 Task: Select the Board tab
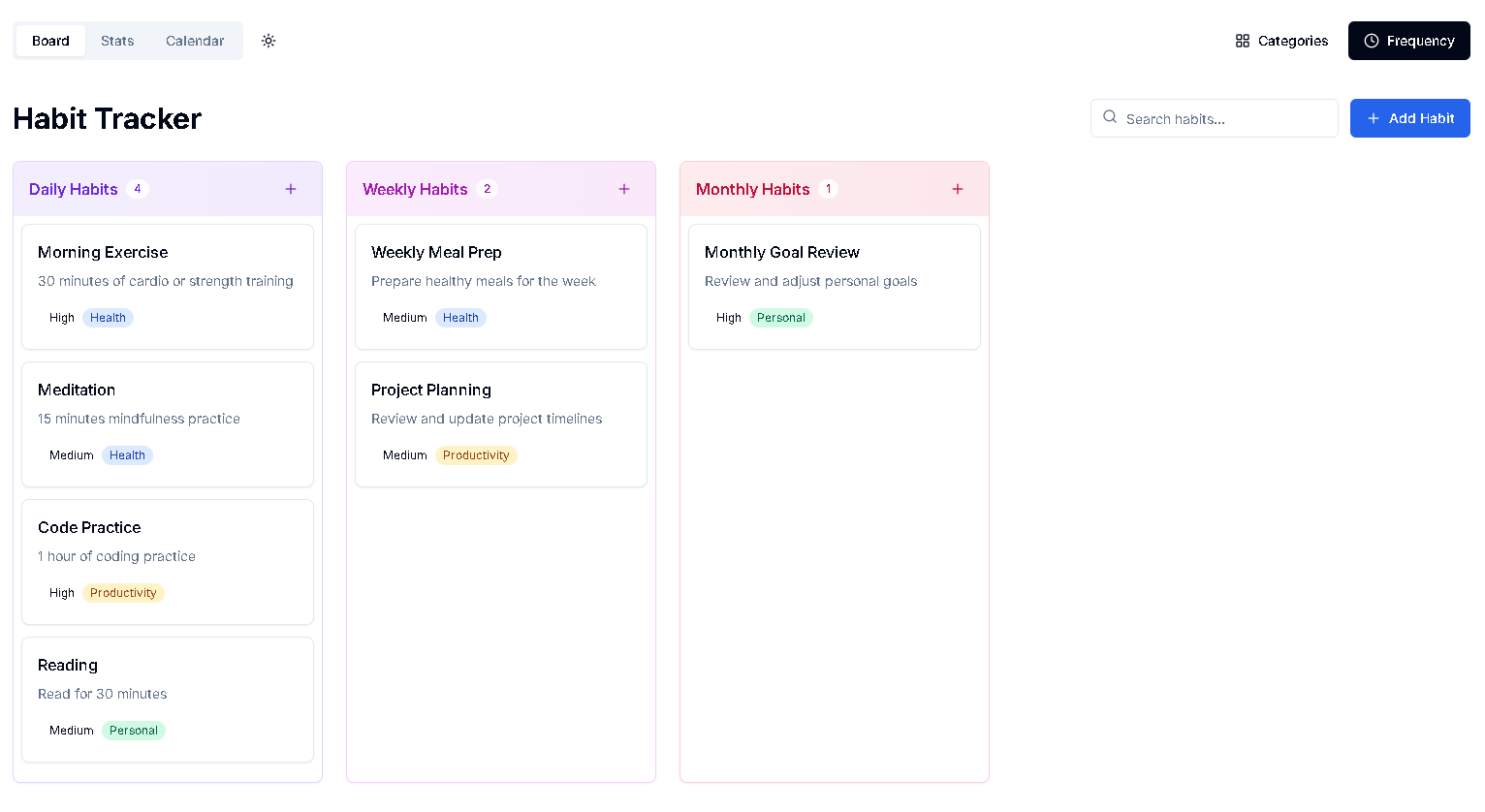[x=50, y=41]
